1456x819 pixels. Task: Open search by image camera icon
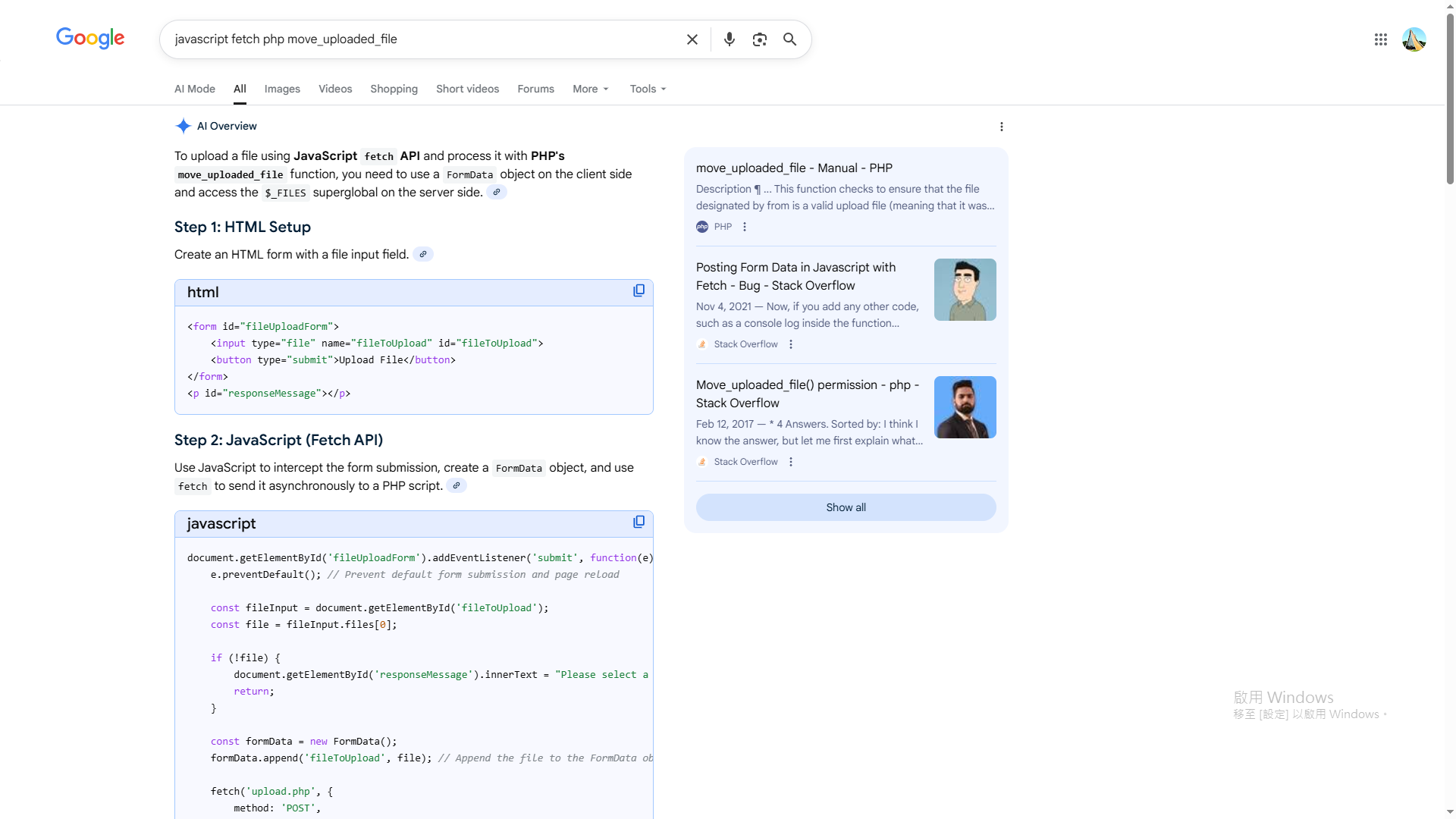coord(759,39)
